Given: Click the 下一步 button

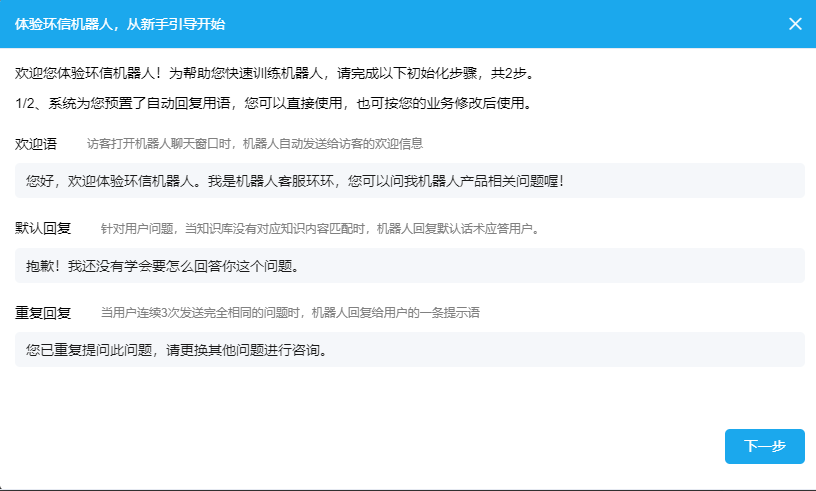Looking at the screenshot, I should (x=764, y=446).
